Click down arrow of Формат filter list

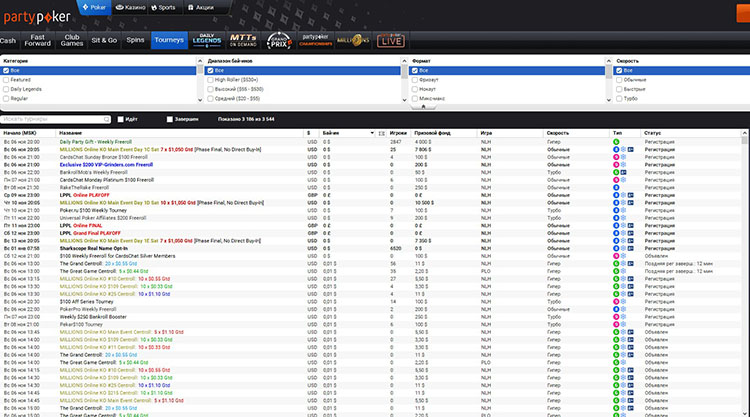tap(608, 100)
